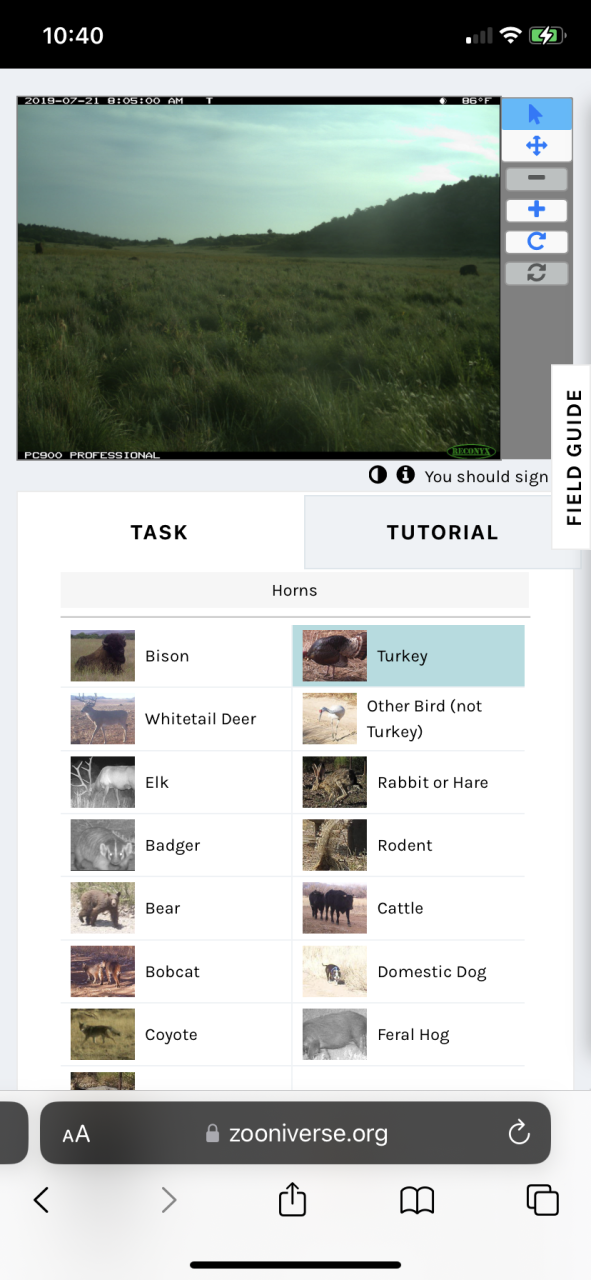Screen dimensions: 591x1280
Task: Reset the image view
Action: tap(536, 273)
